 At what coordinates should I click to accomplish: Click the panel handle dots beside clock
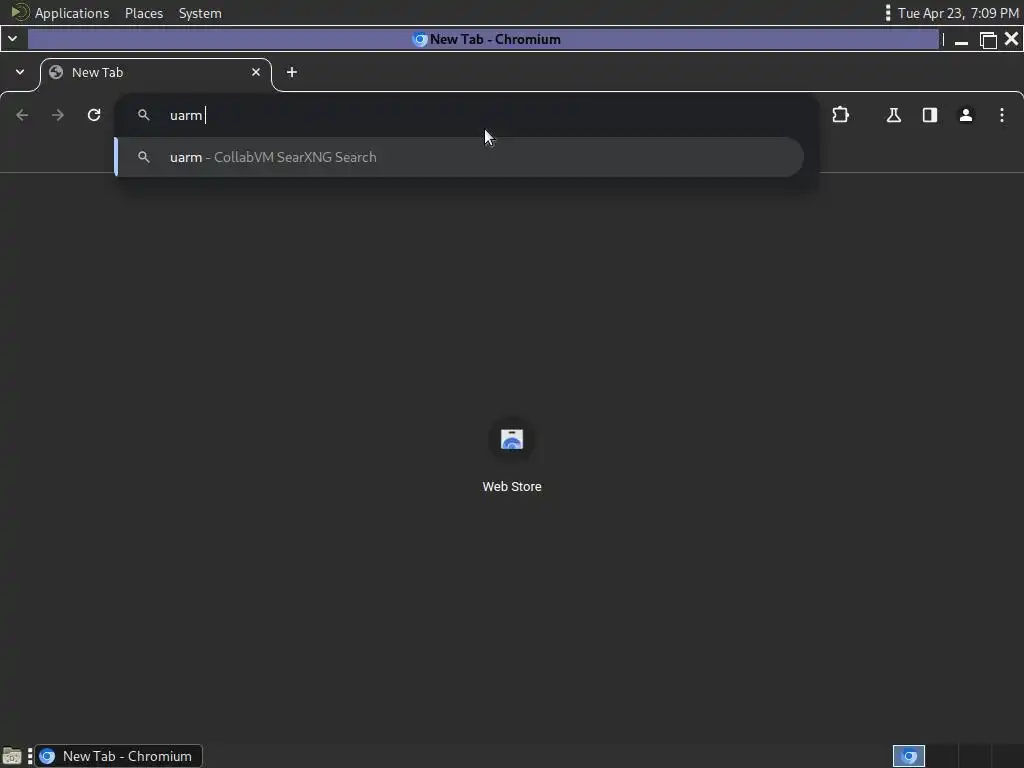tap(888, 13)
